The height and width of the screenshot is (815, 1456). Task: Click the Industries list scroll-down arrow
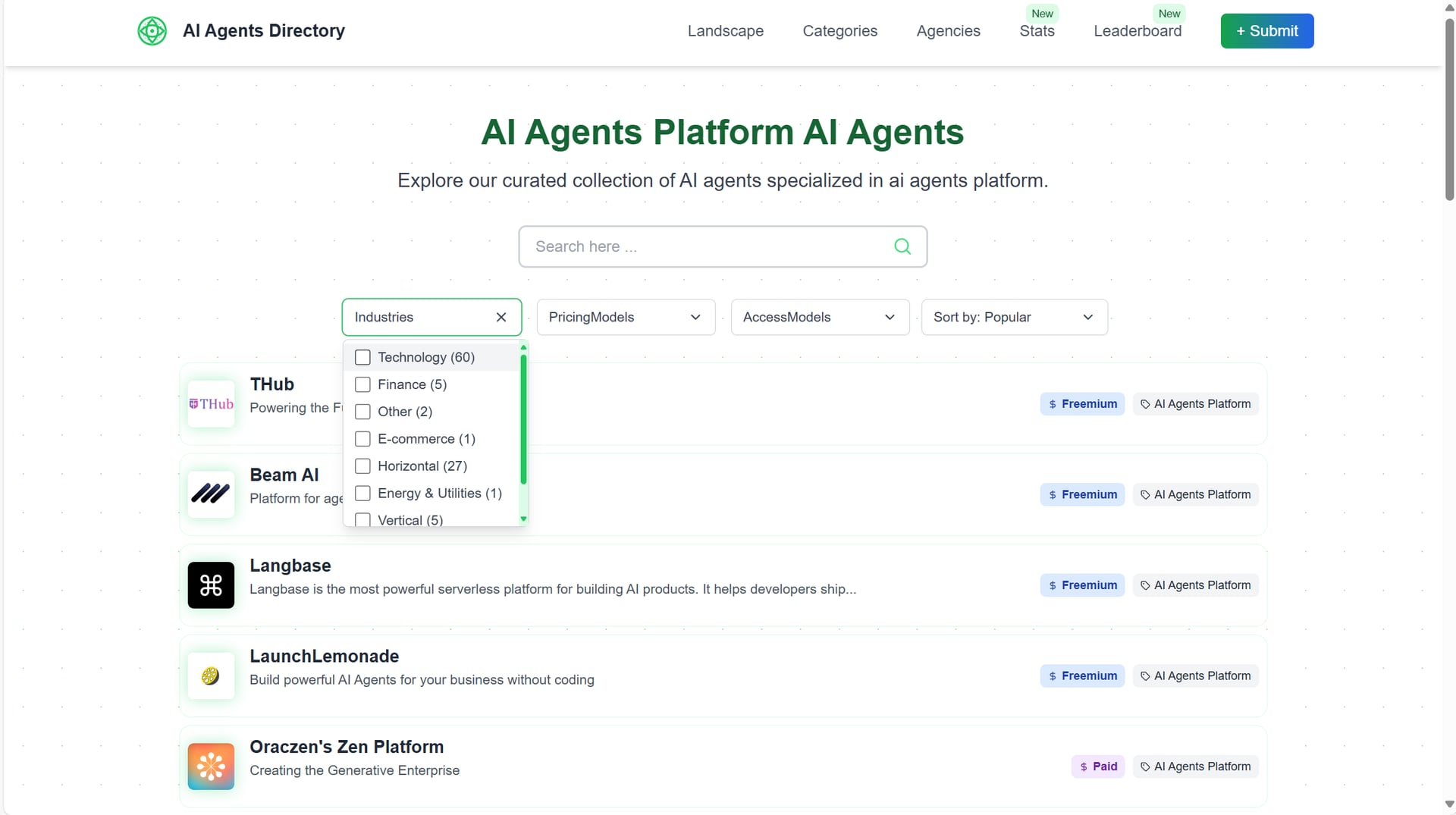(523, 519)
